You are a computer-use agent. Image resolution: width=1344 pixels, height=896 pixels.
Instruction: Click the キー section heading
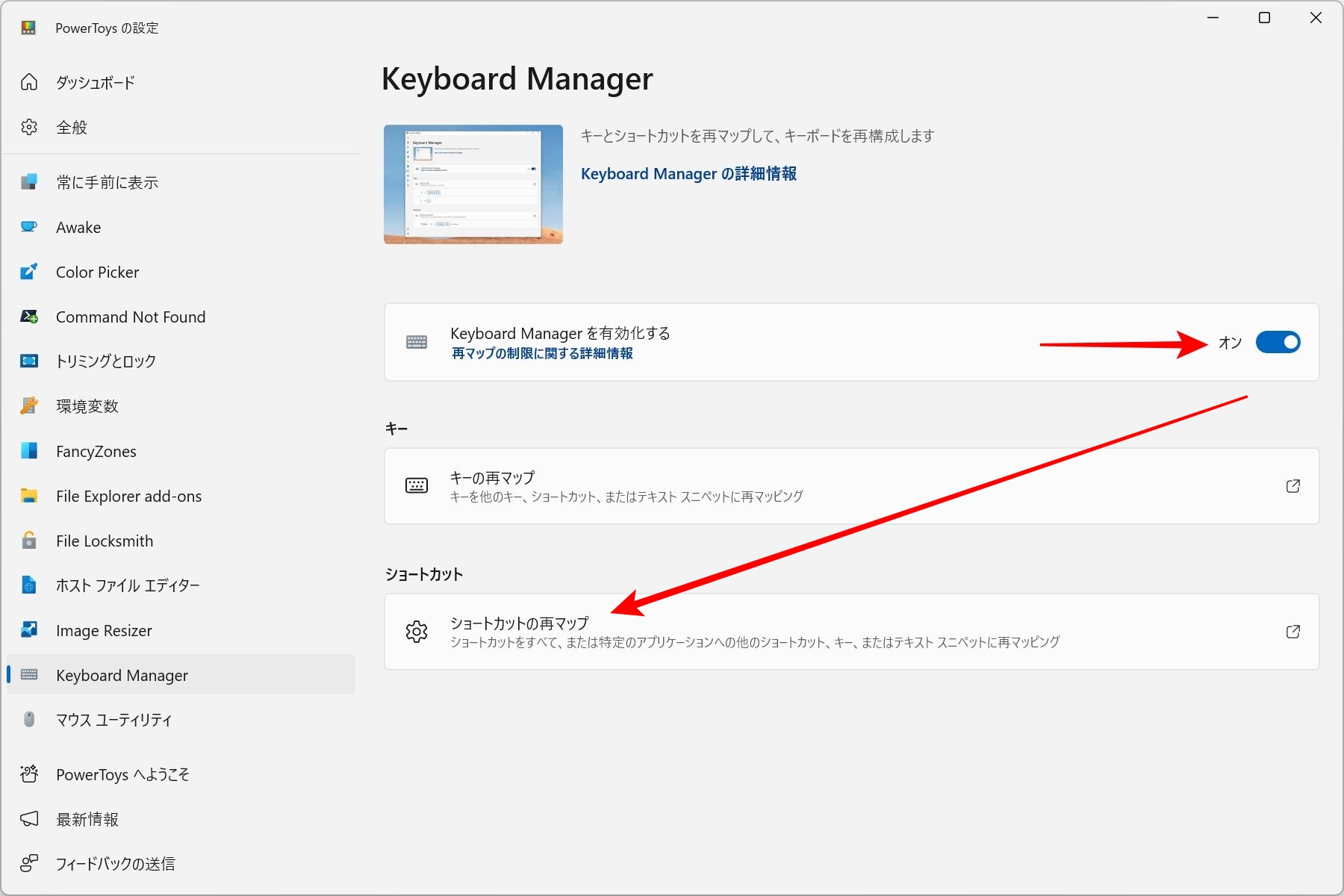[396, 429]
